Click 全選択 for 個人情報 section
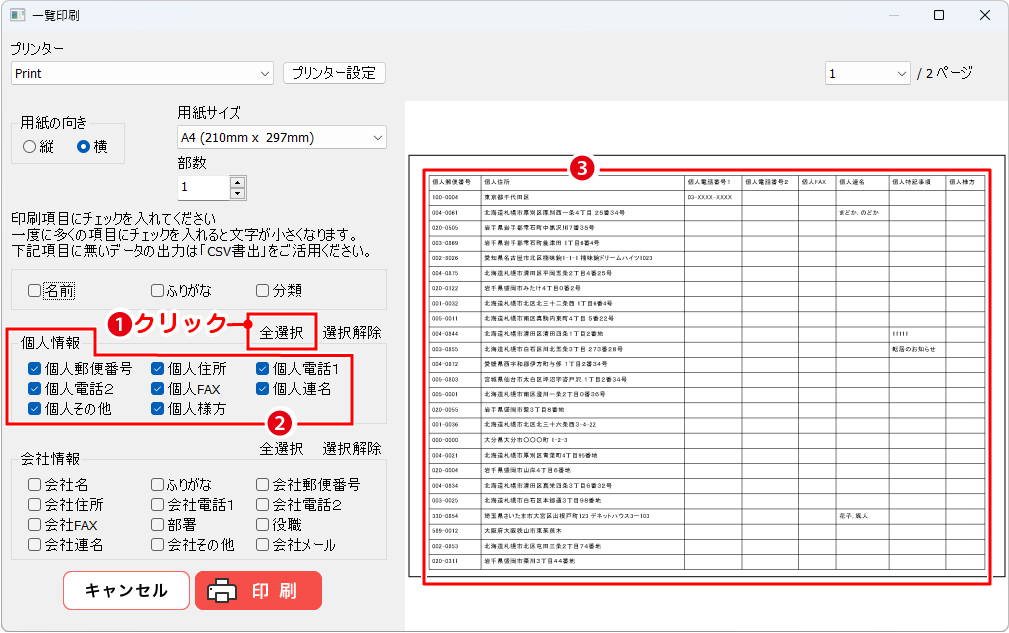The image size is (1009, 633). pyautogui.click(x=281, y=332)
